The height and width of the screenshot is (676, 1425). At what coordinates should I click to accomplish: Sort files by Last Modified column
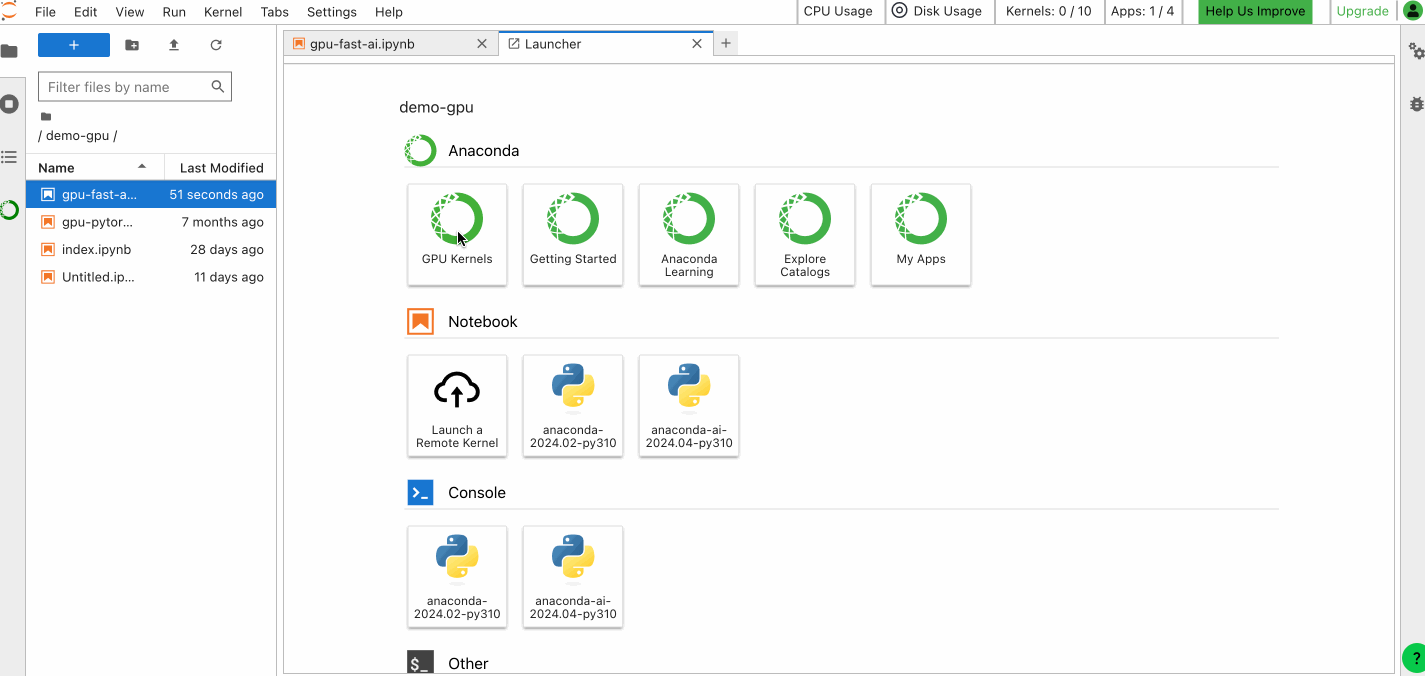click(x=219, y=168)
